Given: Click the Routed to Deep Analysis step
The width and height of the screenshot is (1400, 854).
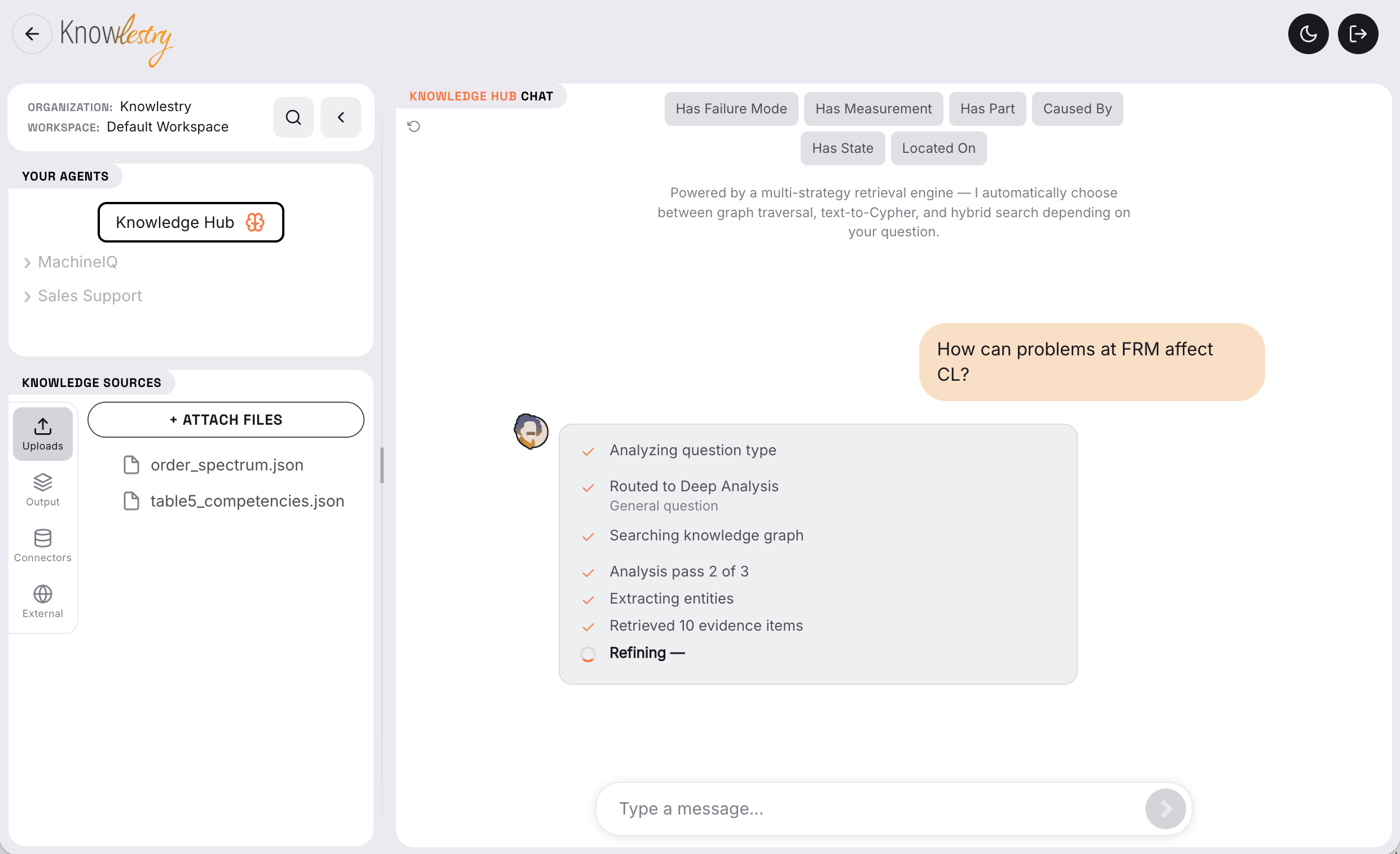Looking at the screenshot, I should [694, 487].
